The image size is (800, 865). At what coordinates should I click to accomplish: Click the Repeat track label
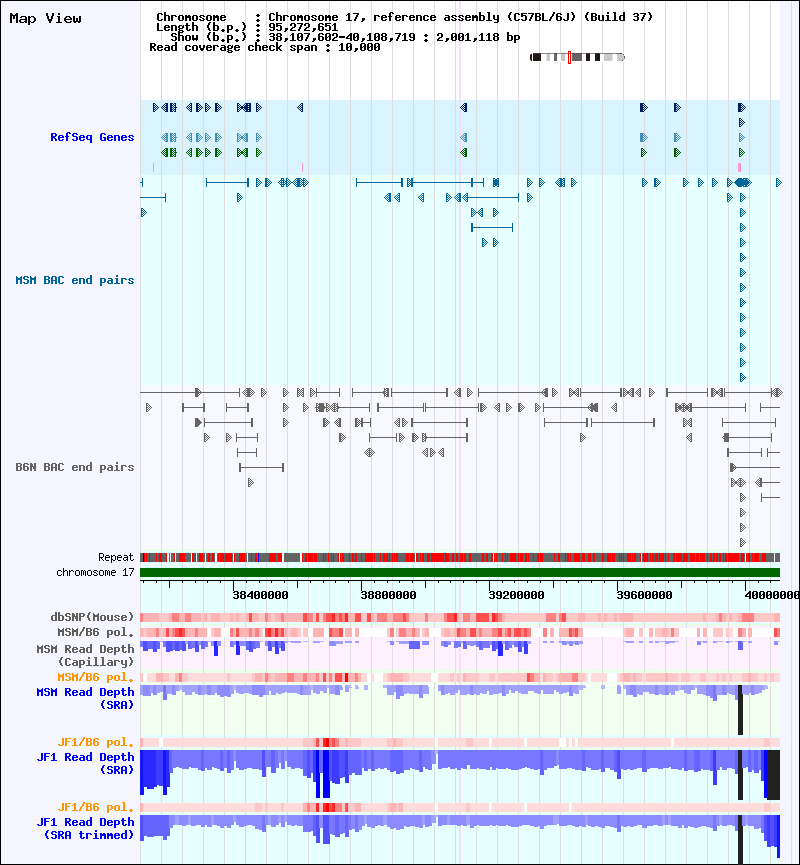[116, 557]
